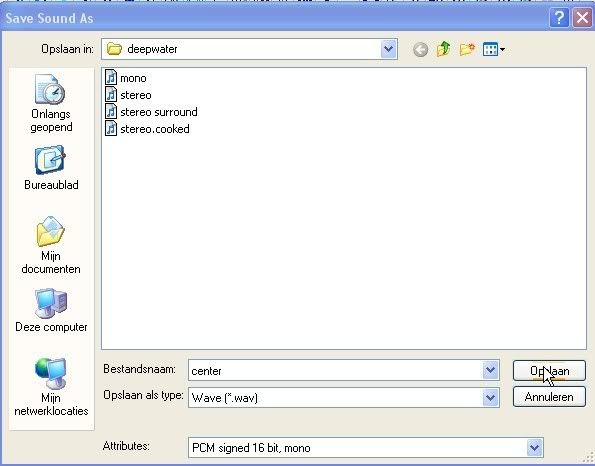Open Mijn netwerklocaties
This screenshot has width=595, height=466.
coord(51,387)
